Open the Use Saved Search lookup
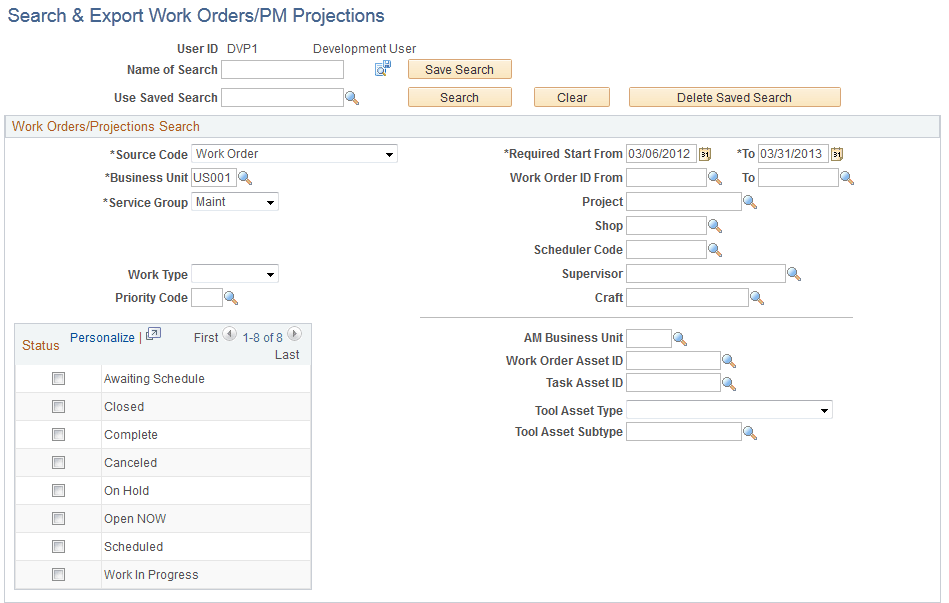This screenshot has height=603, width=949. click(x=352, y=97)
